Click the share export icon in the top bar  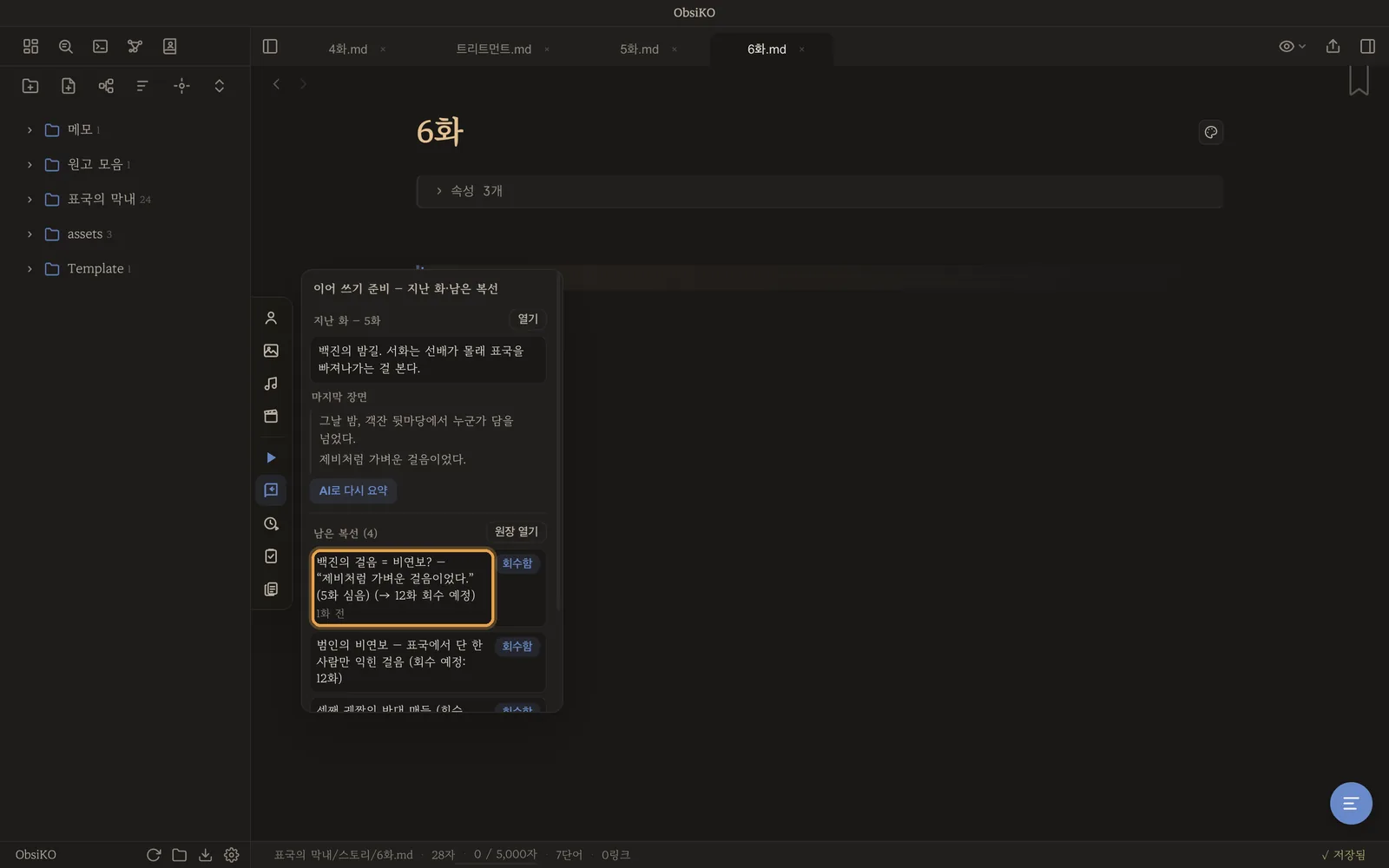[x=1333, y=46]
